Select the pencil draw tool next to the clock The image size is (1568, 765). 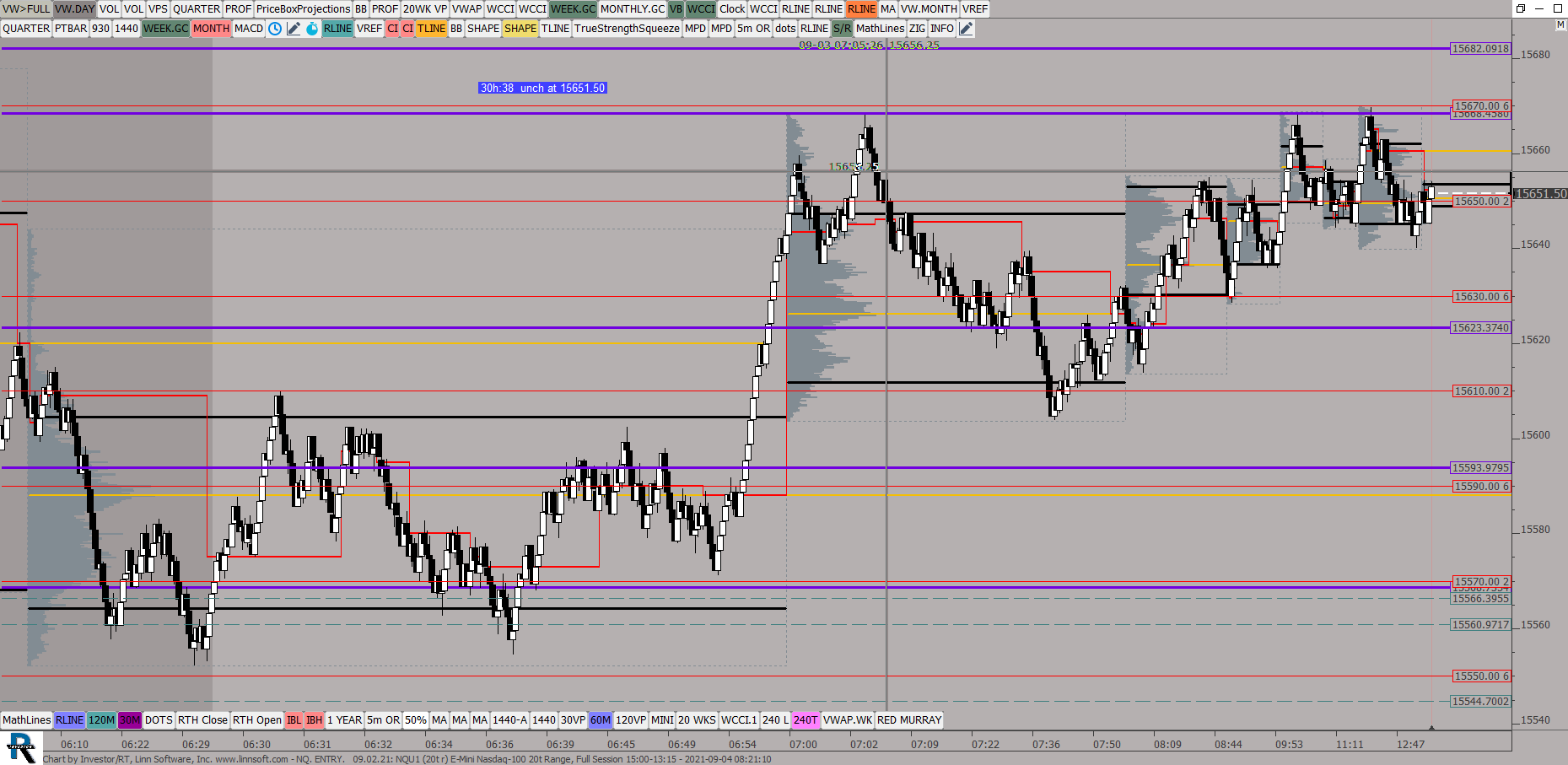pyautogui.click(x=294, y=29)
